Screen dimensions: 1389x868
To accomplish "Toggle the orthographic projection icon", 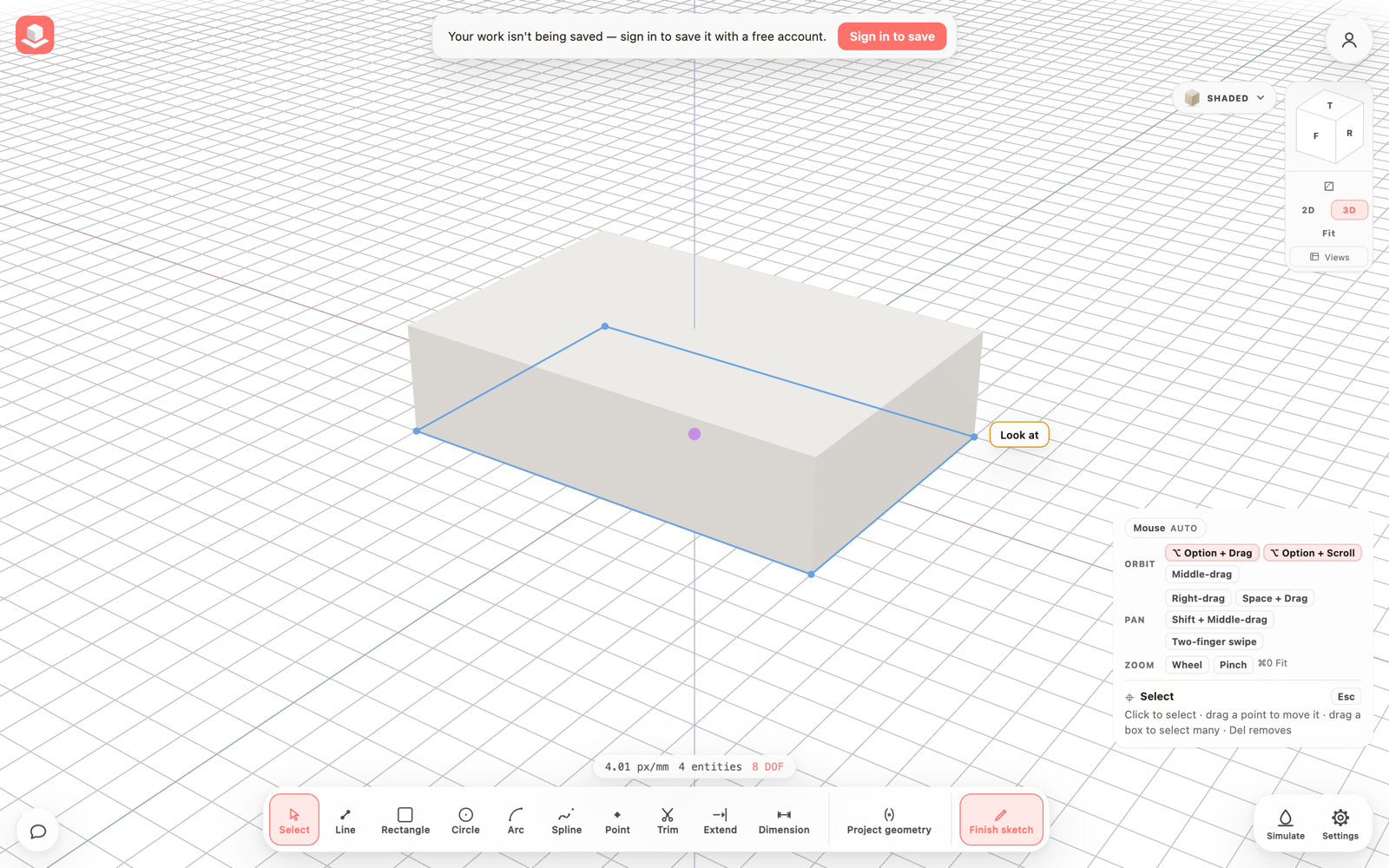I will click(1328, 187).
